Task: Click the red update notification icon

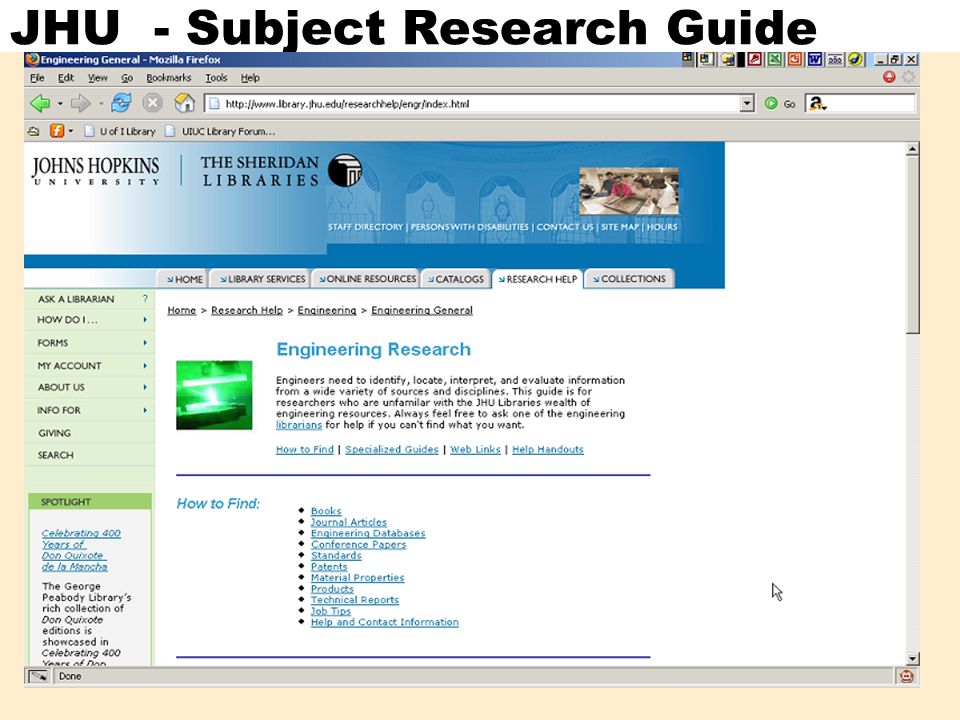Action: 889,77
